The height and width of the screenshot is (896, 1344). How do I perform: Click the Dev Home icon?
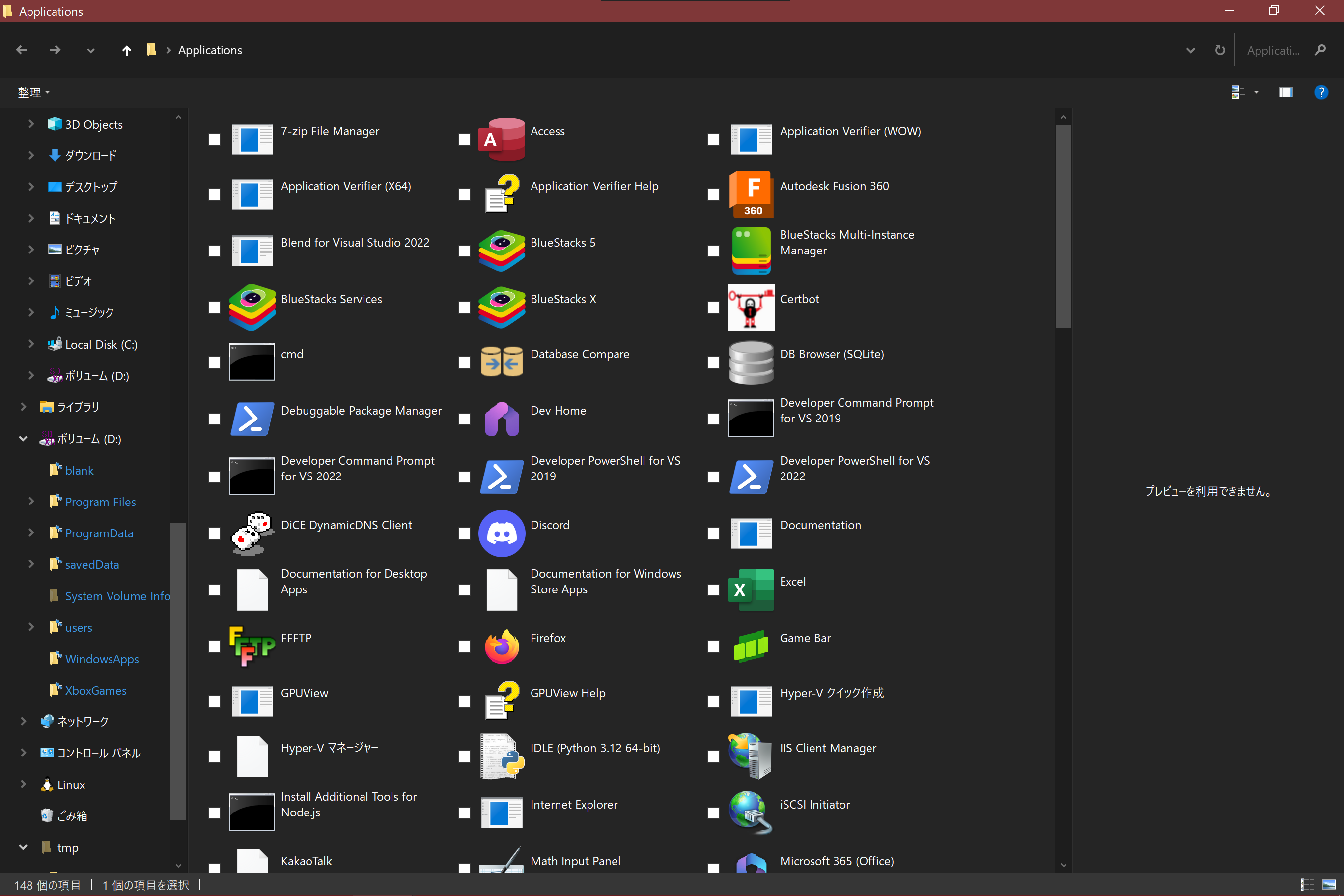pos(501,419)
